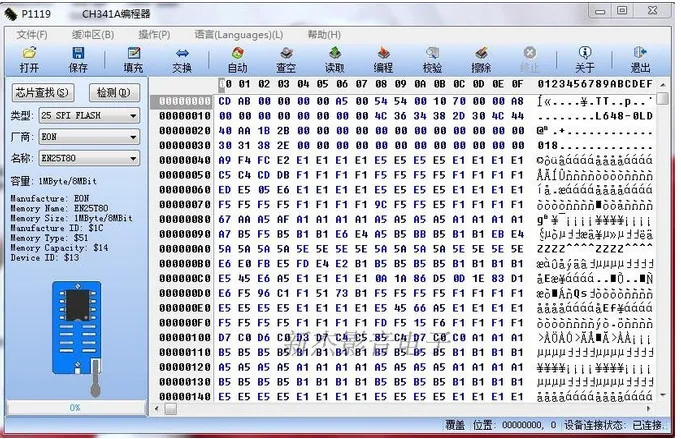
Task: Click byte 67 at start of row 00000080
Action: pyautogui.click(x=225, y=219)
